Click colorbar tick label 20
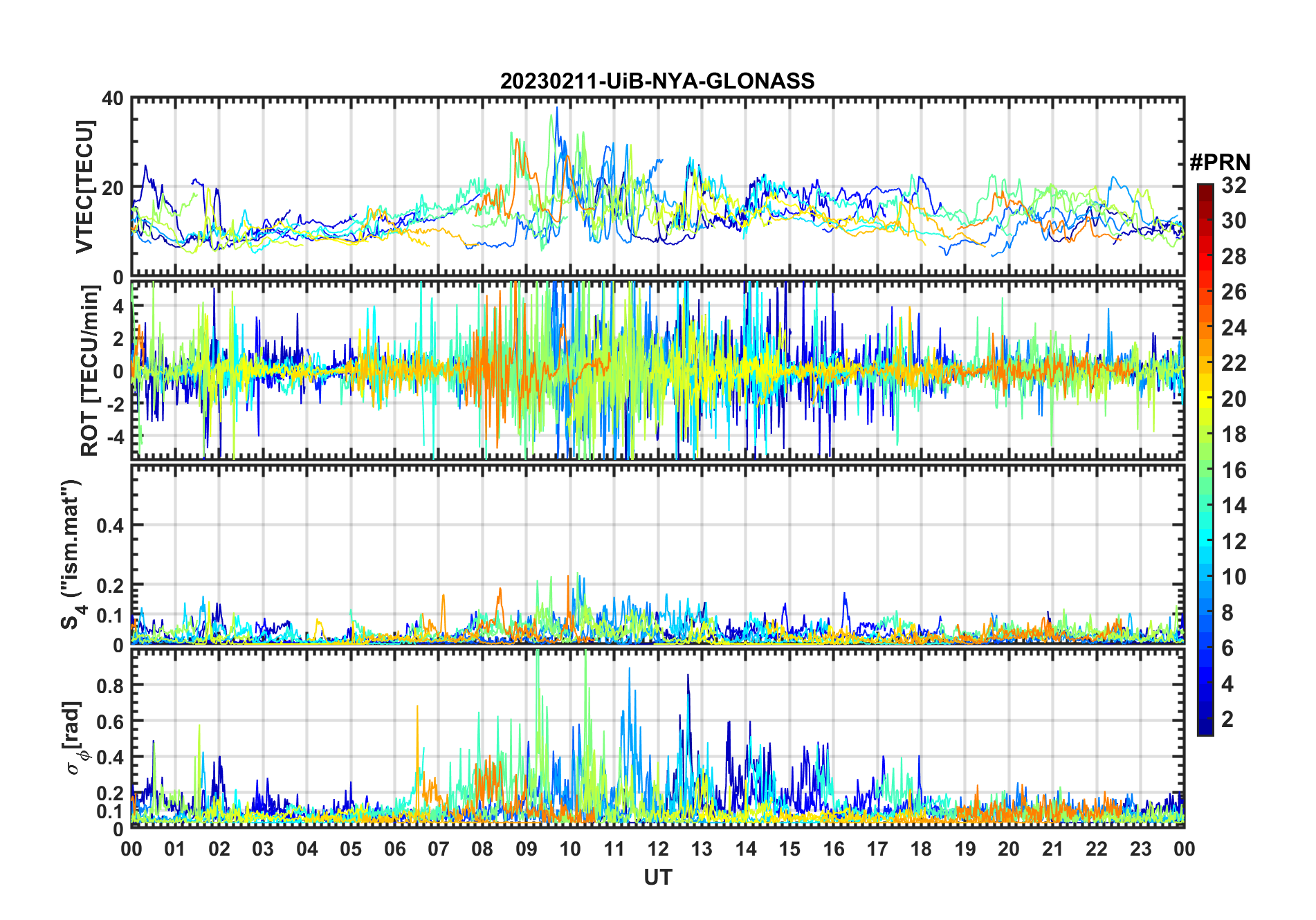This screenshot has width=1316, height=920. (x=1234, y=399)
